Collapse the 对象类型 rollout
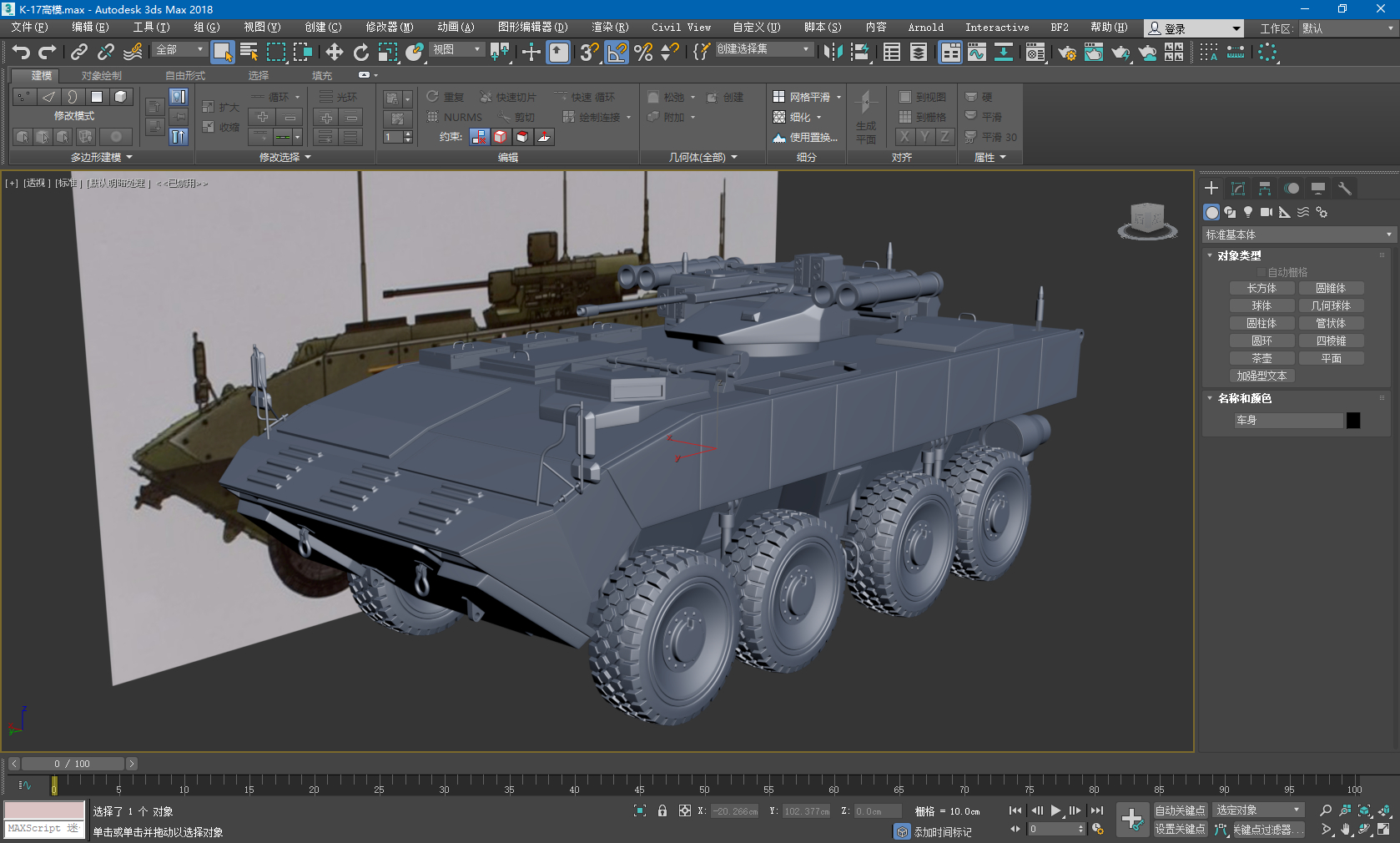 pyautogui.click(x=1239, y=255)
